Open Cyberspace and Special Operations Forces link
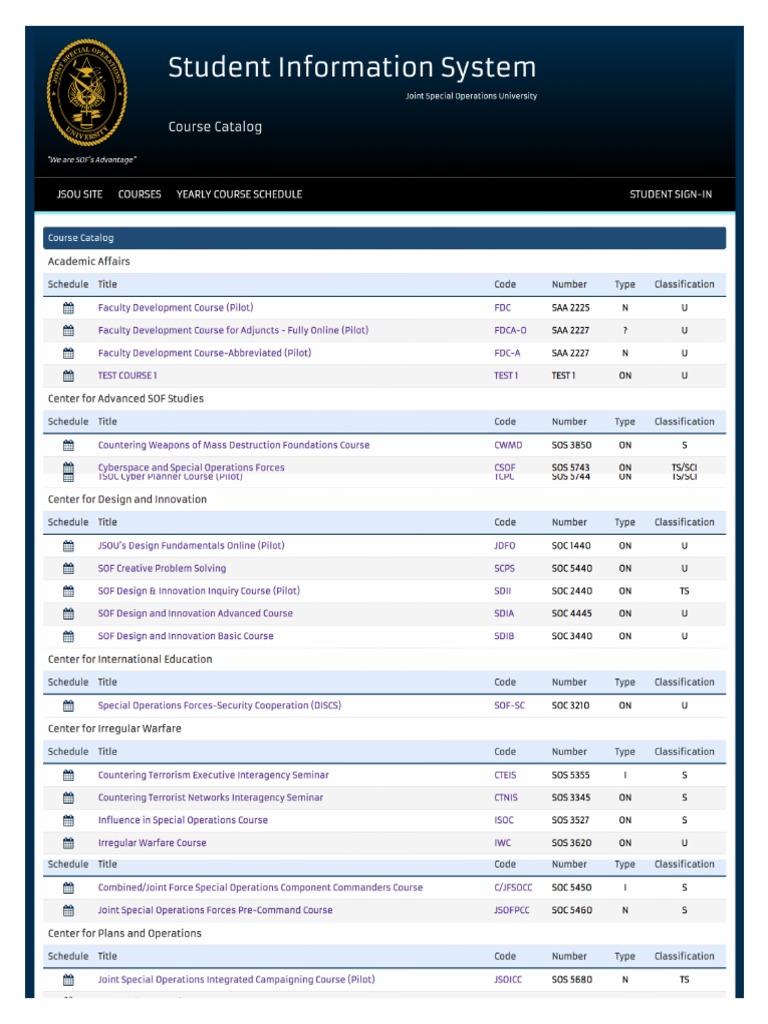The image size is (768, 1024). pyautogui.click(x=191, y=467)
